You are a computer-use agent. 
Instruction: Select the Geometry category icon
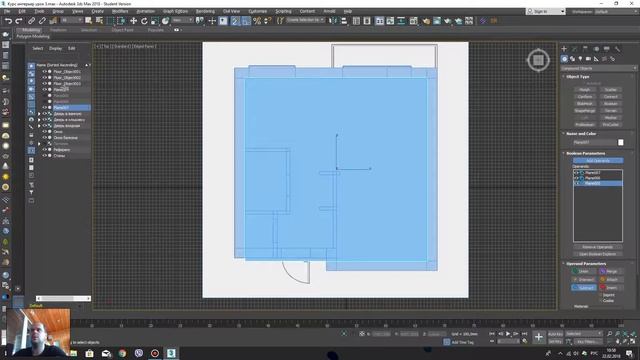point(564,59)
